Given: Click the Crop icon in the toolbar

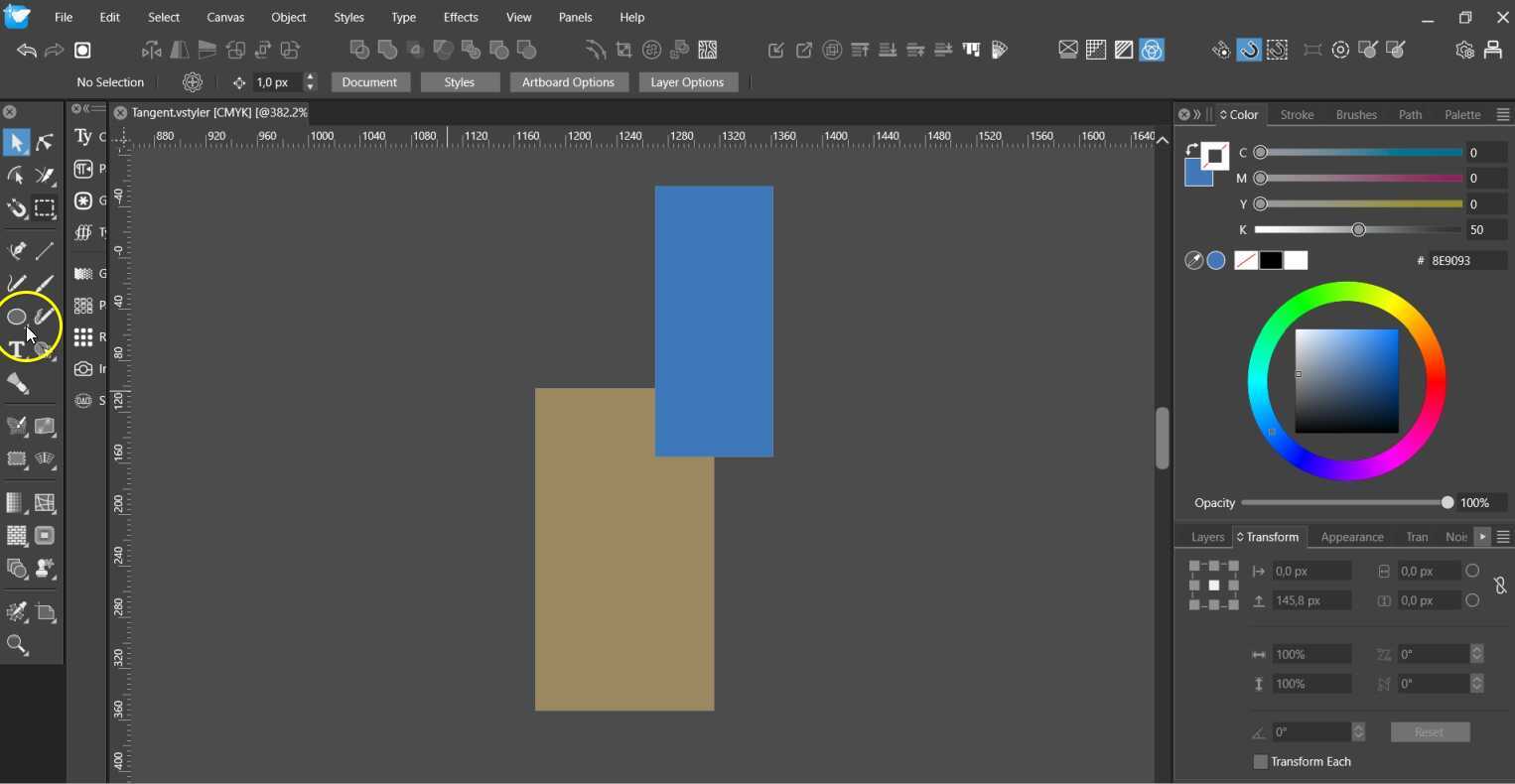Looking at the screenshot, I should 623,50.
